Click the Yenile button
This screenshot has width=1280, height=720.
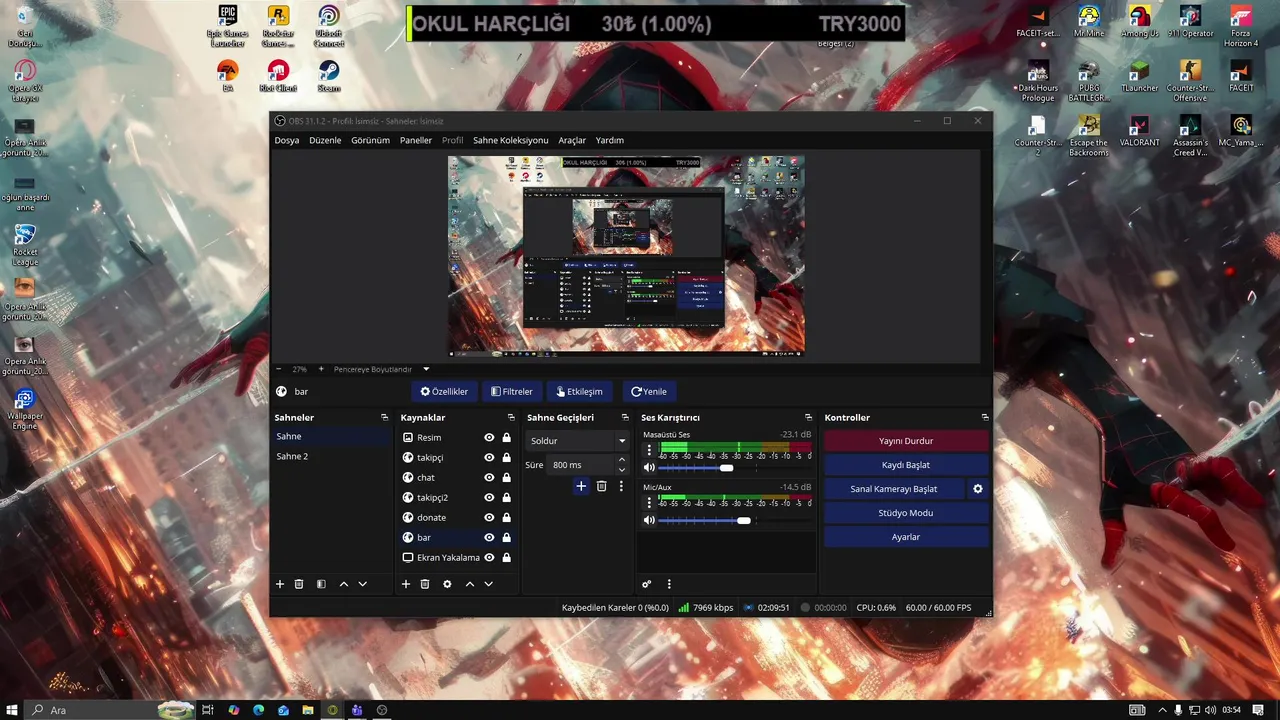(649, 392)
